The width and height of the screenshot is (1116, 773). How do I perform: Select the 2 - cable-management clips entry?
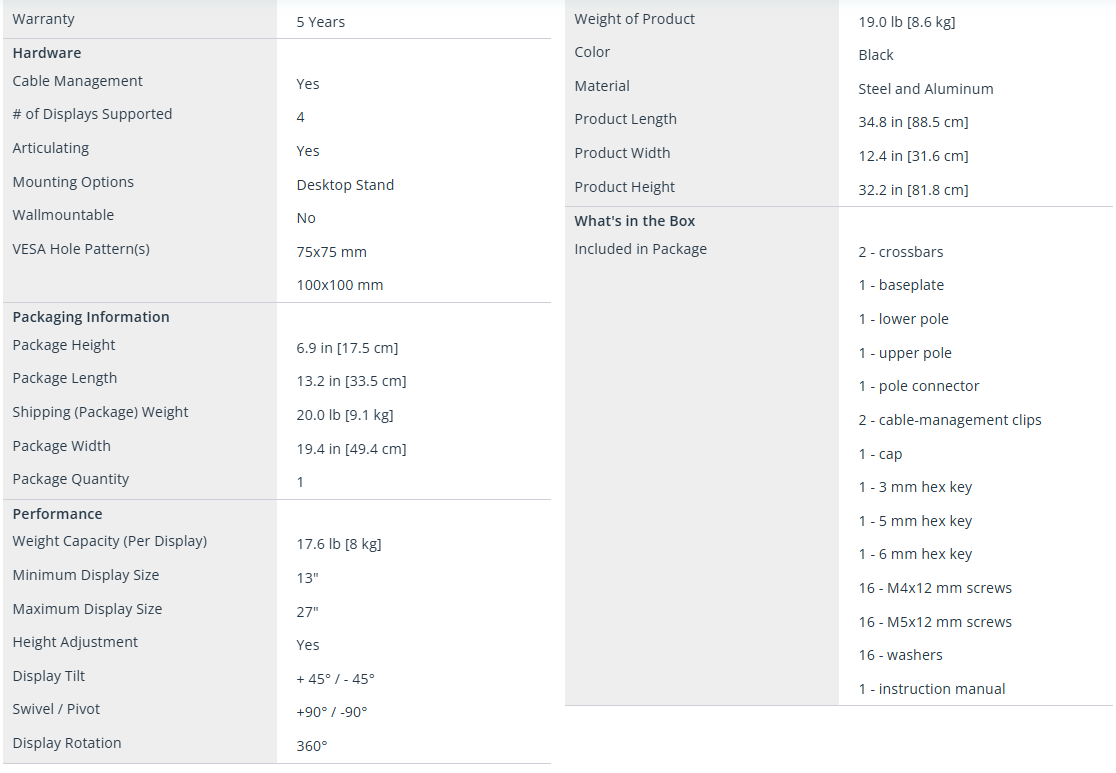[949, 420]
